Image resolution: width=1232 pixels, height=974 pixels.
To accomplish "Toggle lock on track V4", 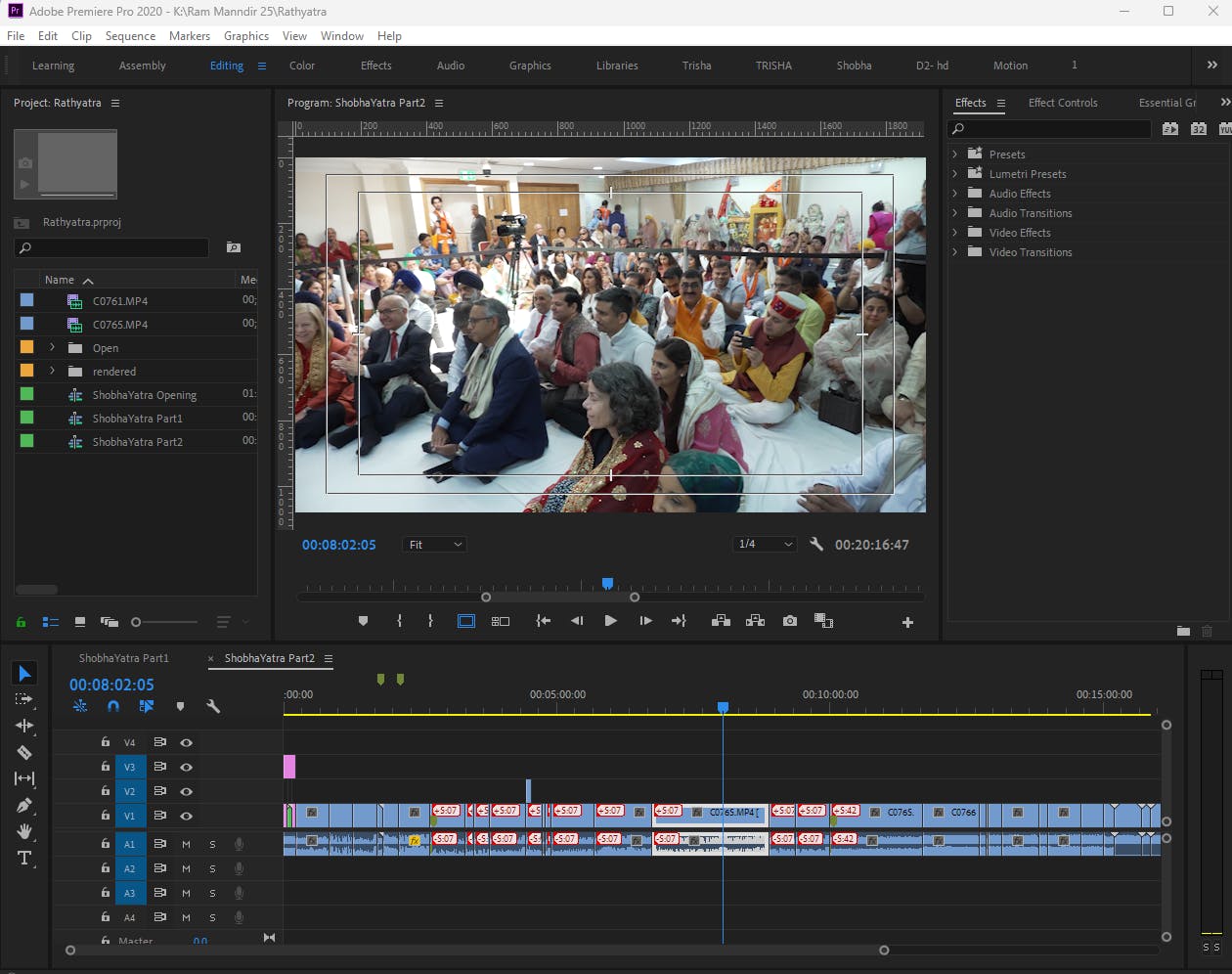I will (x=106, y=742).
